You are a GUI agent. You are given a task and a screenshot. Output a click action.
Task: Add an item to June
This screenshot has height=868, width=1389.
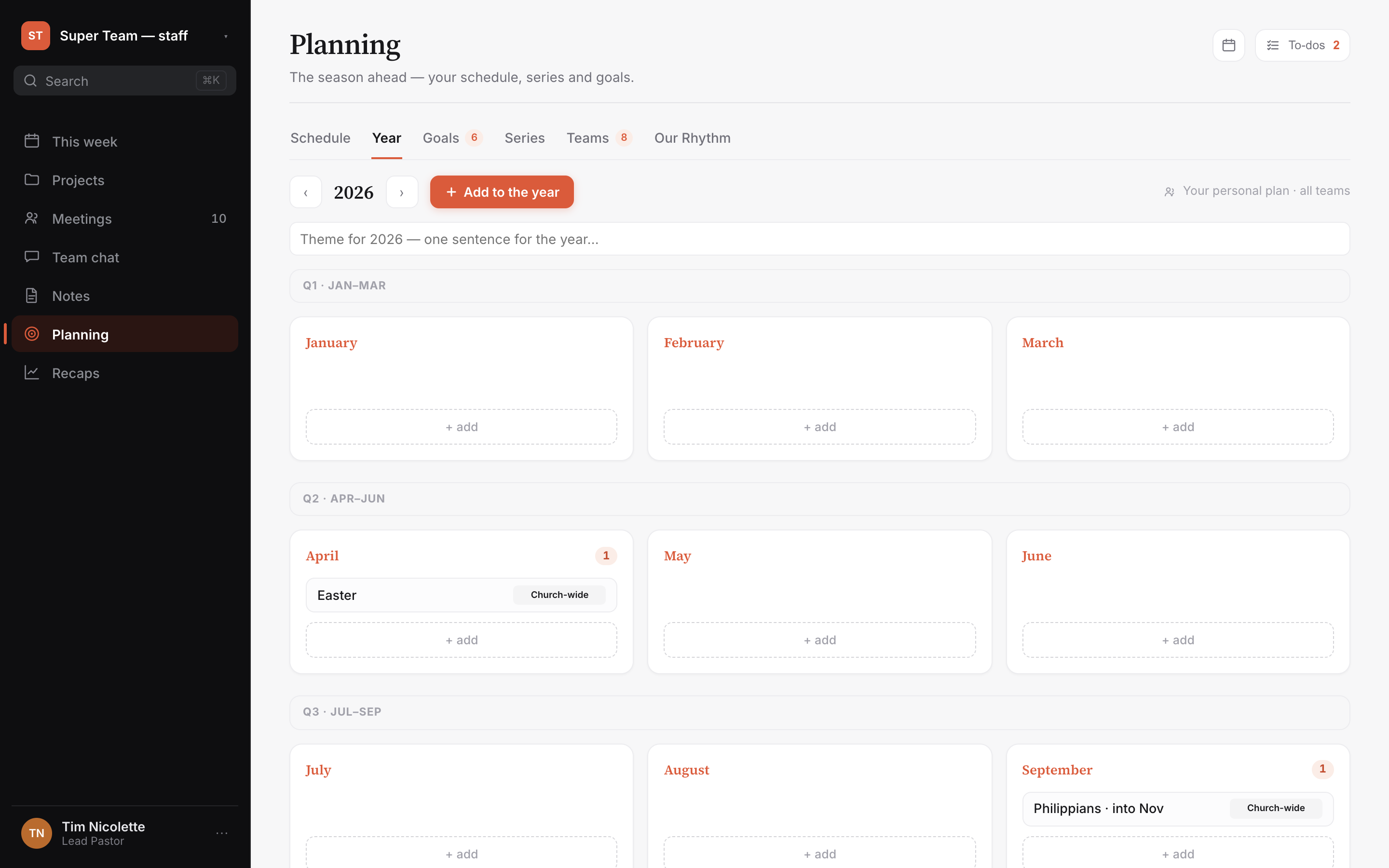click(1178, 640)
